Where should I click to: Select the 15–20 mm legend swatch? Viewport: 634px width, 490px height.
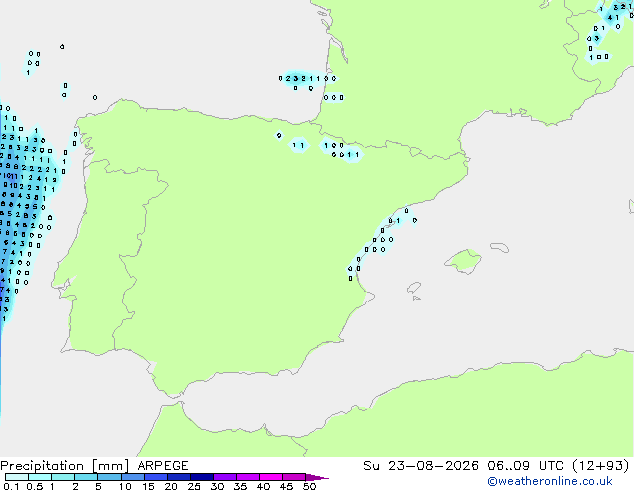[x=155, y=477]
